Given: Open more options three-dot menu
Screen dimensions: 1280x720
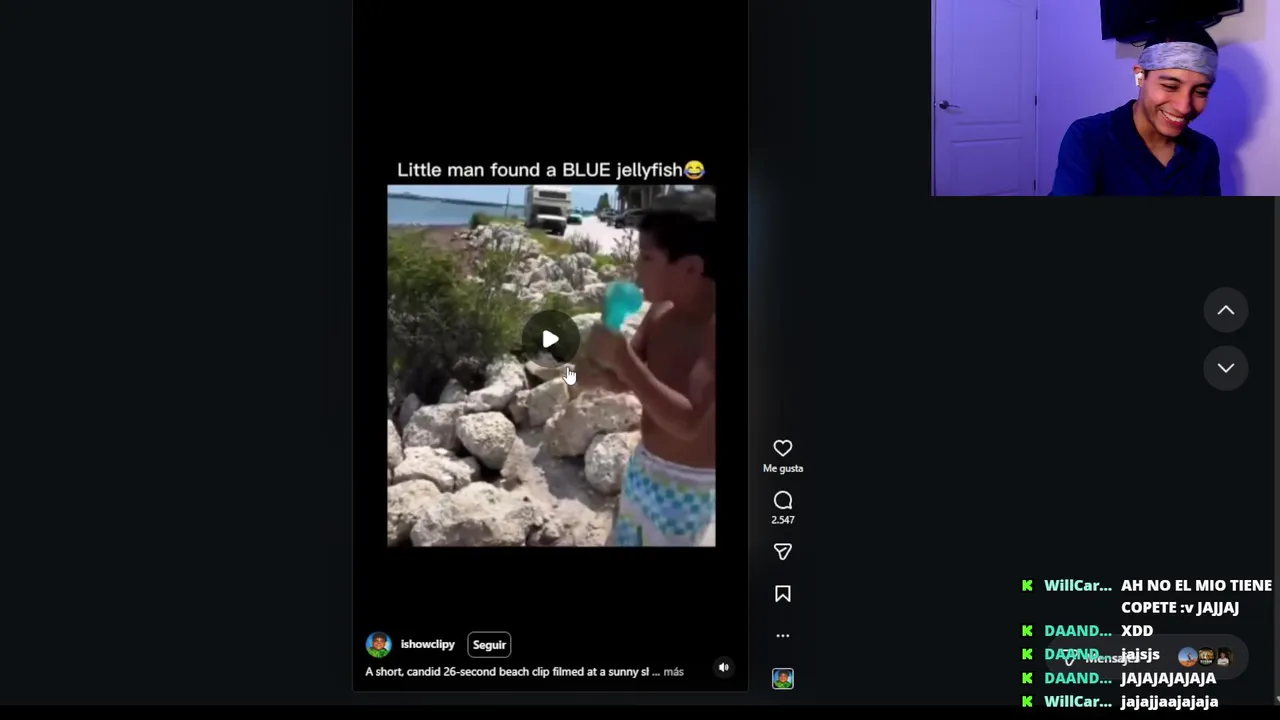Looking at the screenshot, I should point(782,635).
